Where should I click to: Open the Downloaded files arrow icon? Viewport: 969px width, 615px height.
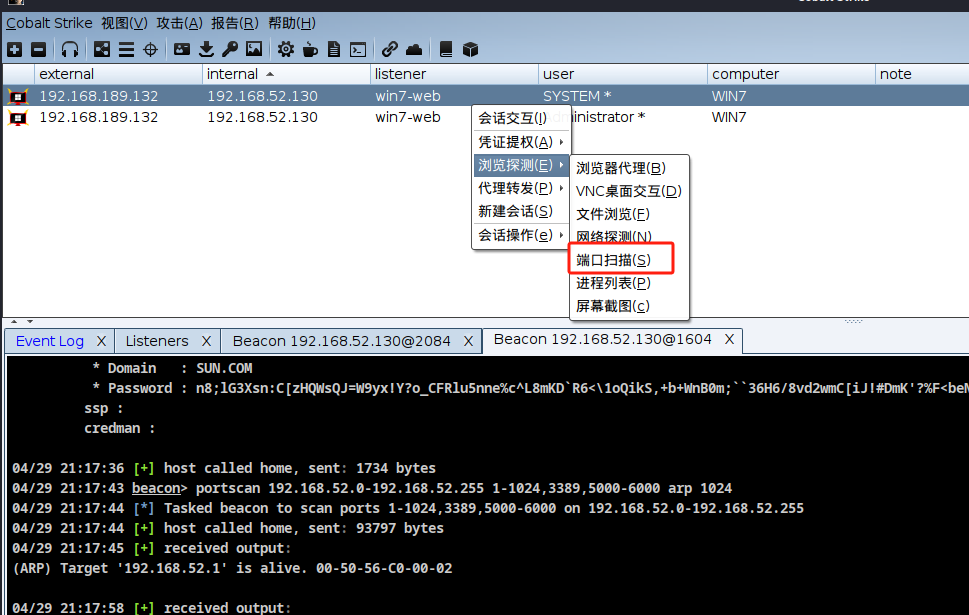tap(206, 49)
